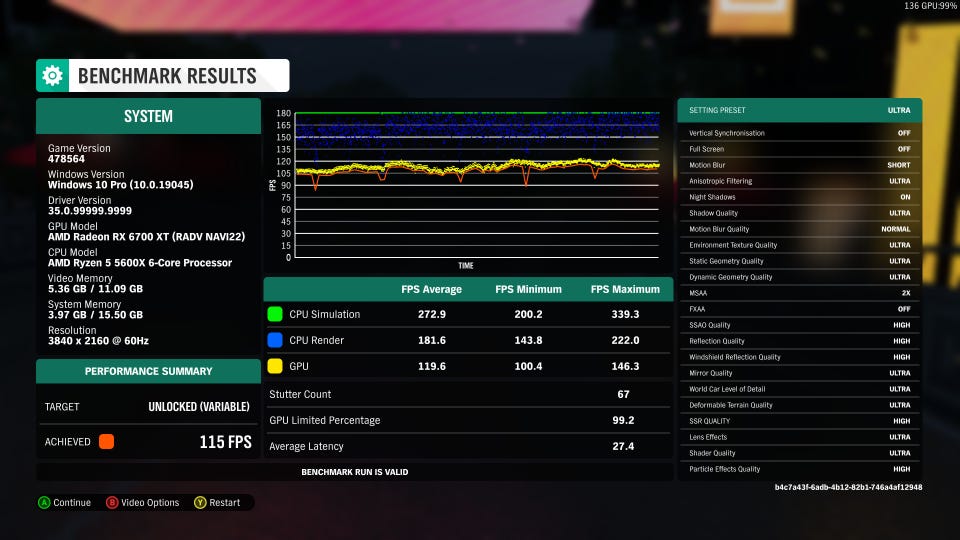
Task: Click the Lens Effects row
Action: [800, 437]
